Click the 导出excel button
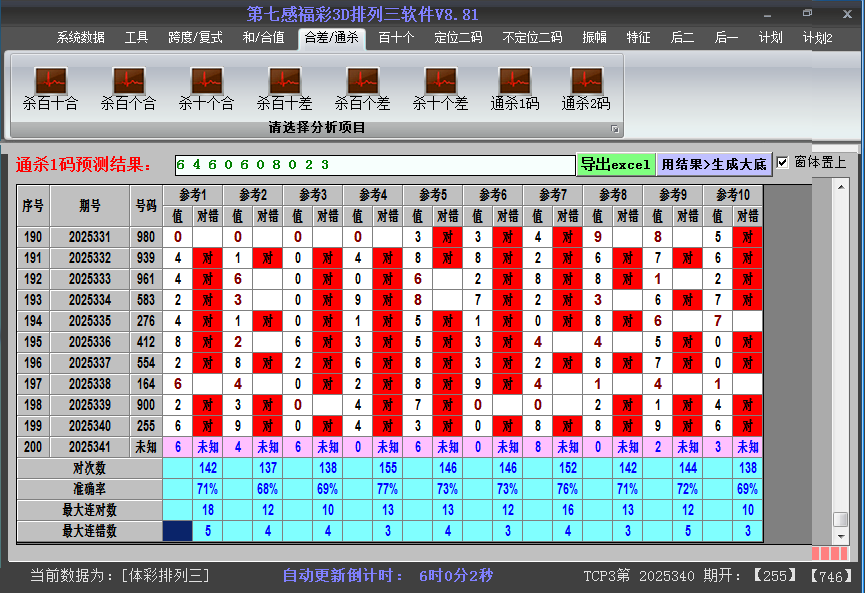The height and width of the screenshot is (593, 865). (x=615, y=164)
